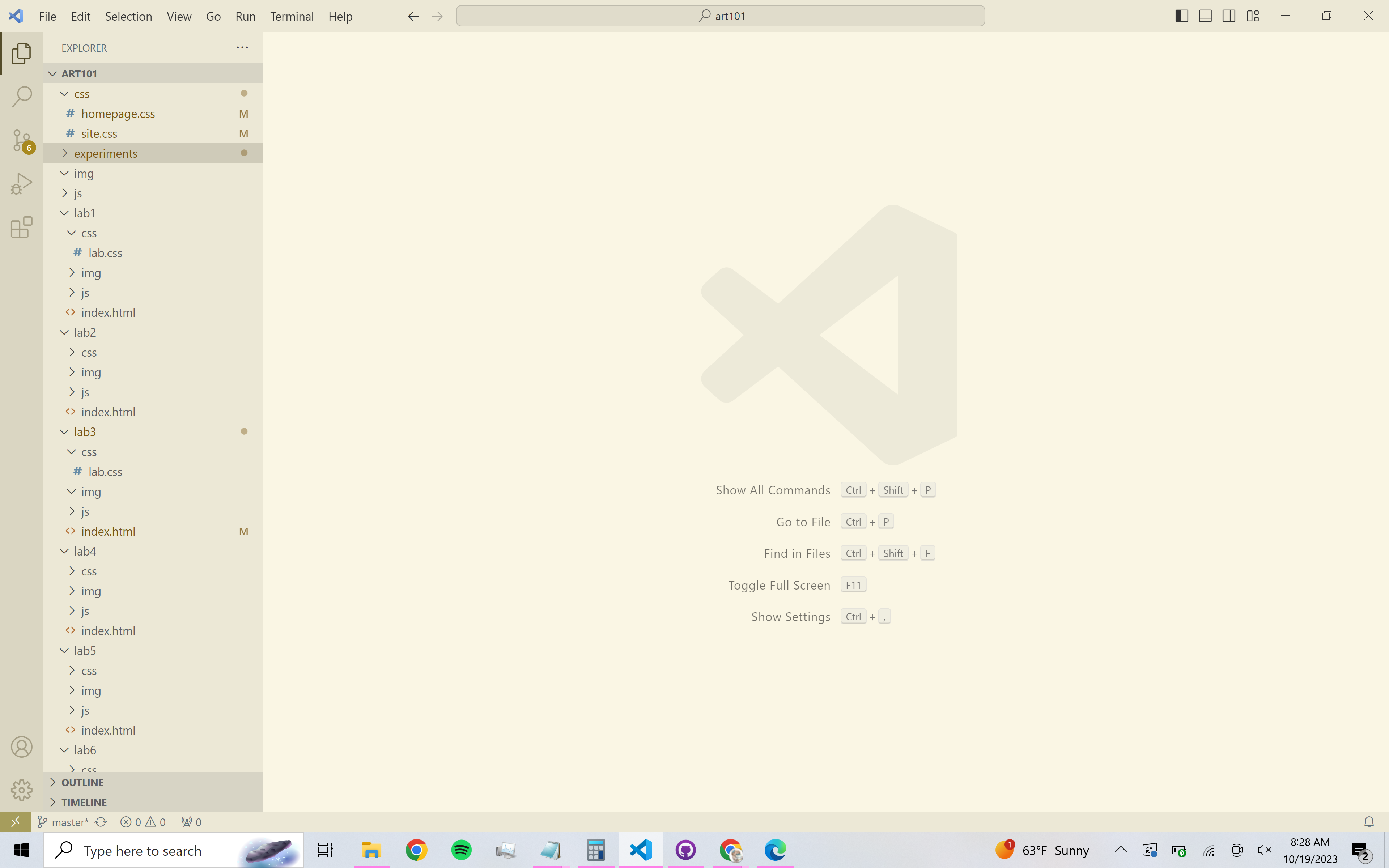The height and width of the screenshot is (868, 1389).
Task: Collapse the lab1 folder
Action: (x=153, y=213)
